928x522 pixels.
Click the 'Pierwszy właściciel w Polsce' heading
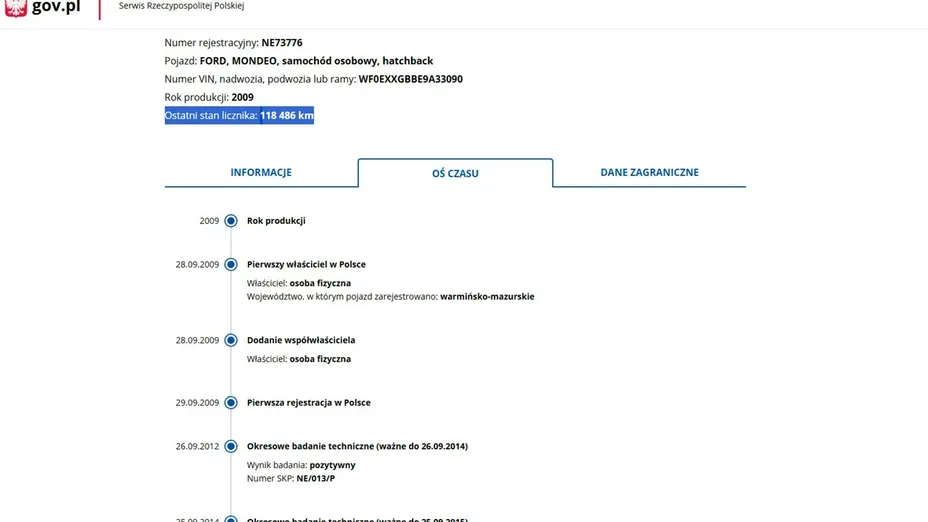(x=306, y=265)
